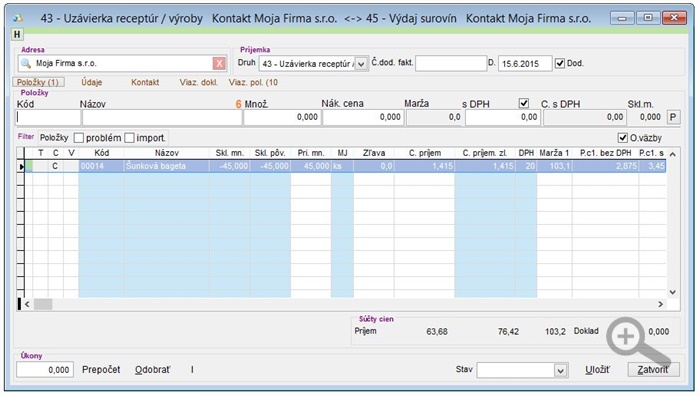This screenshot has width=699, height=395.
Task: Click the C marker in the first row
Action: [55, 166]
